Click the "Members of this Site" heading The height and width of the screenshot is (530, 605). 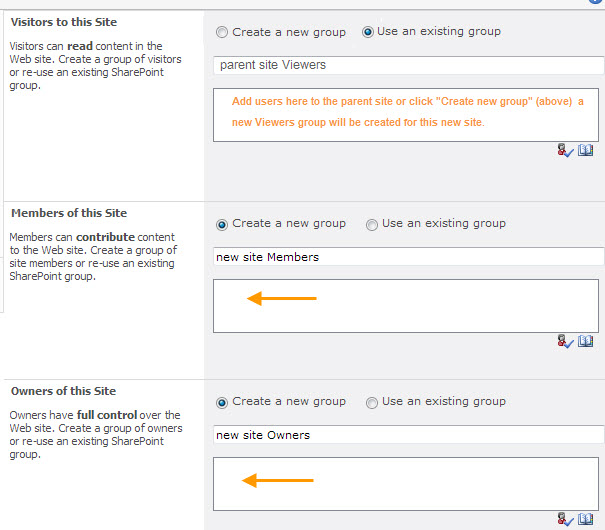click(x=69, y=213)
